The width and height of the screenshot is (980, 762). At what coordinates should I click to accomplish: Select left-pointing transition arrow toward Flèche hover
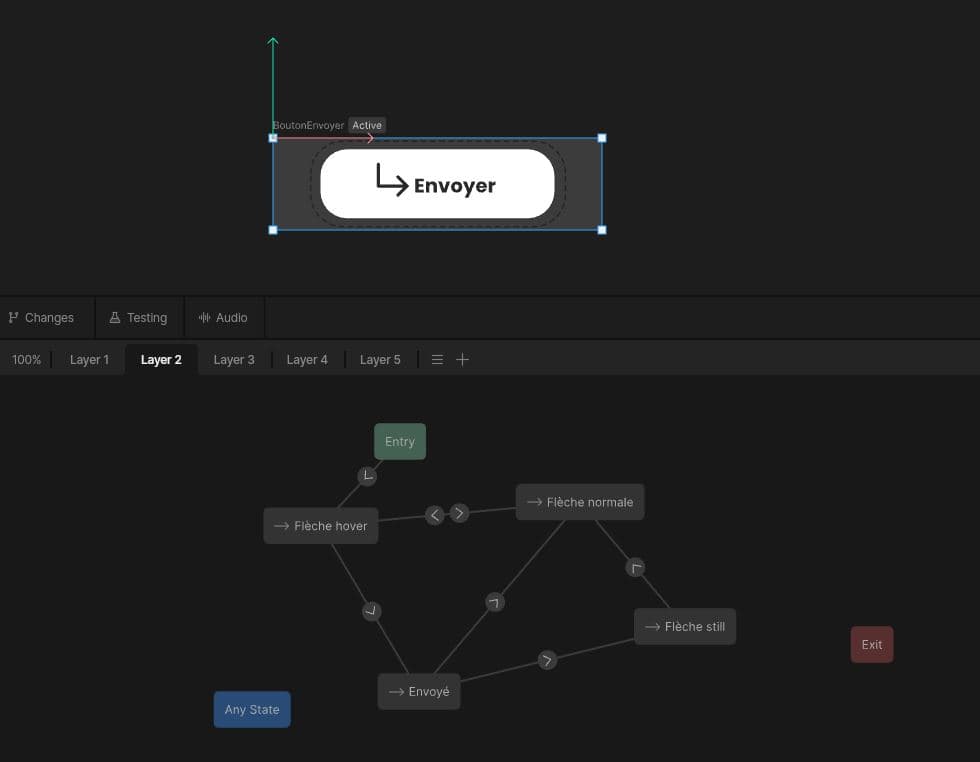434,515
